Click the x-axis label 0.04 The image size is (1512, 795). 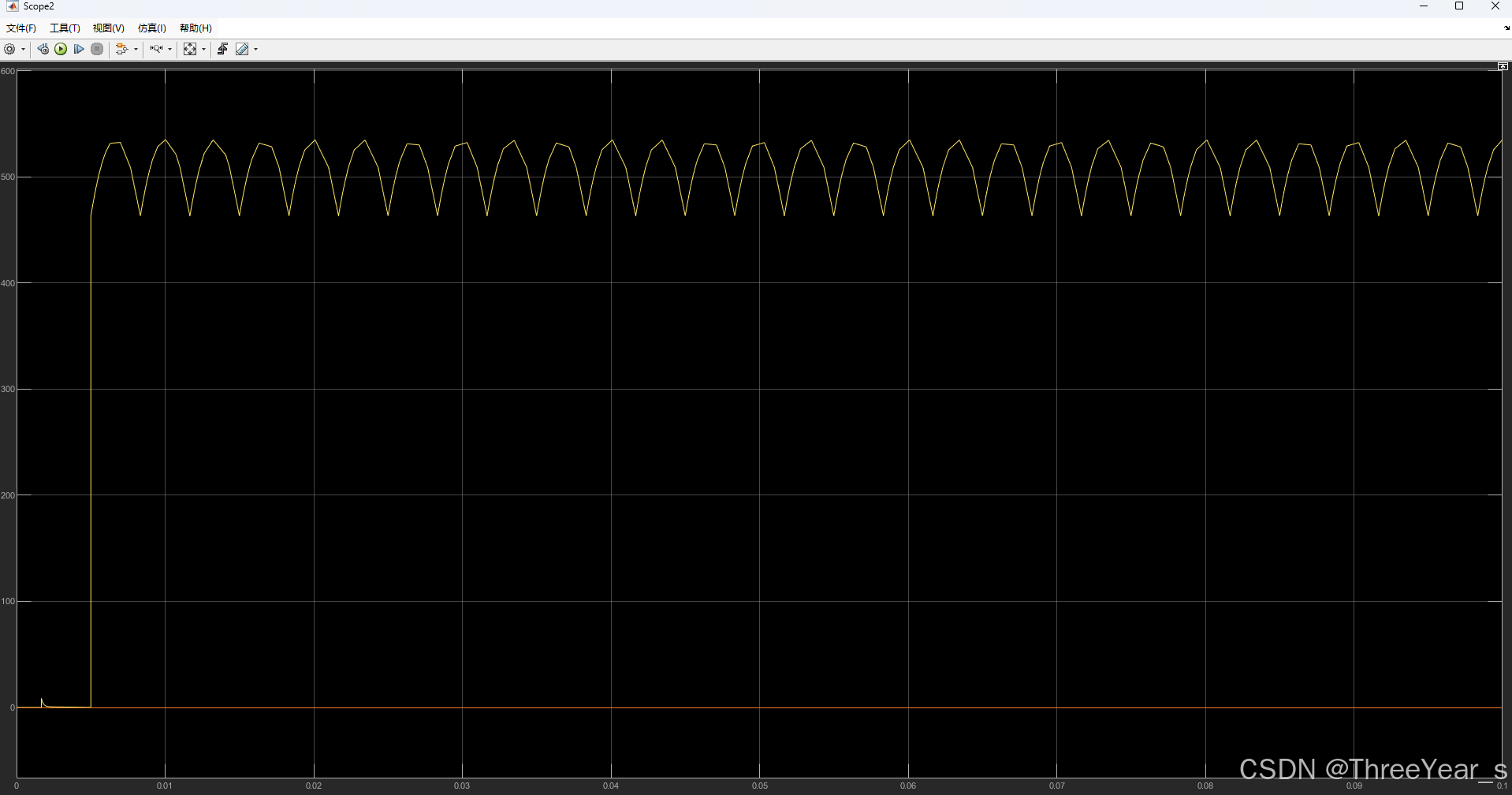point(611,786)
